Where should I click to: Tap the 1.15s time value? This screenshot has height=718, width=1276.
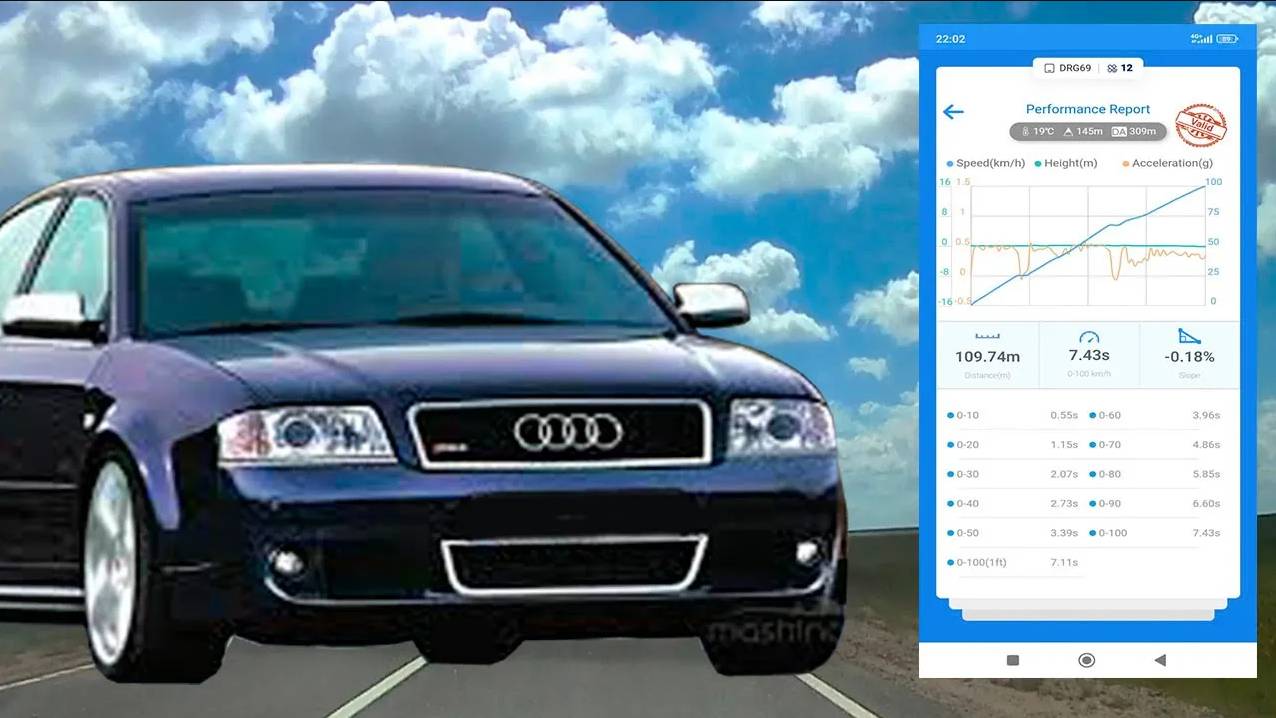(1064, 444)
